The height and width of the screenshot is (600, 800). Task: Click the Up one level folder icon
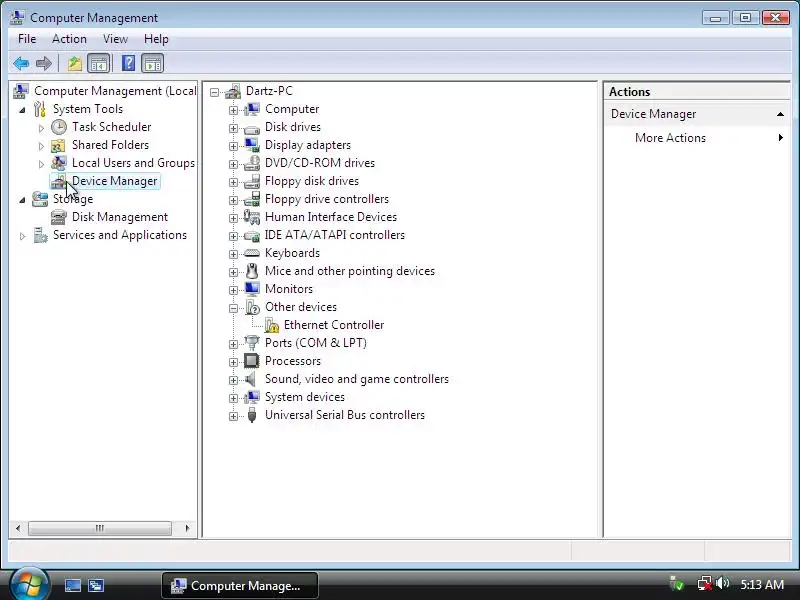[x=74, y=64]
